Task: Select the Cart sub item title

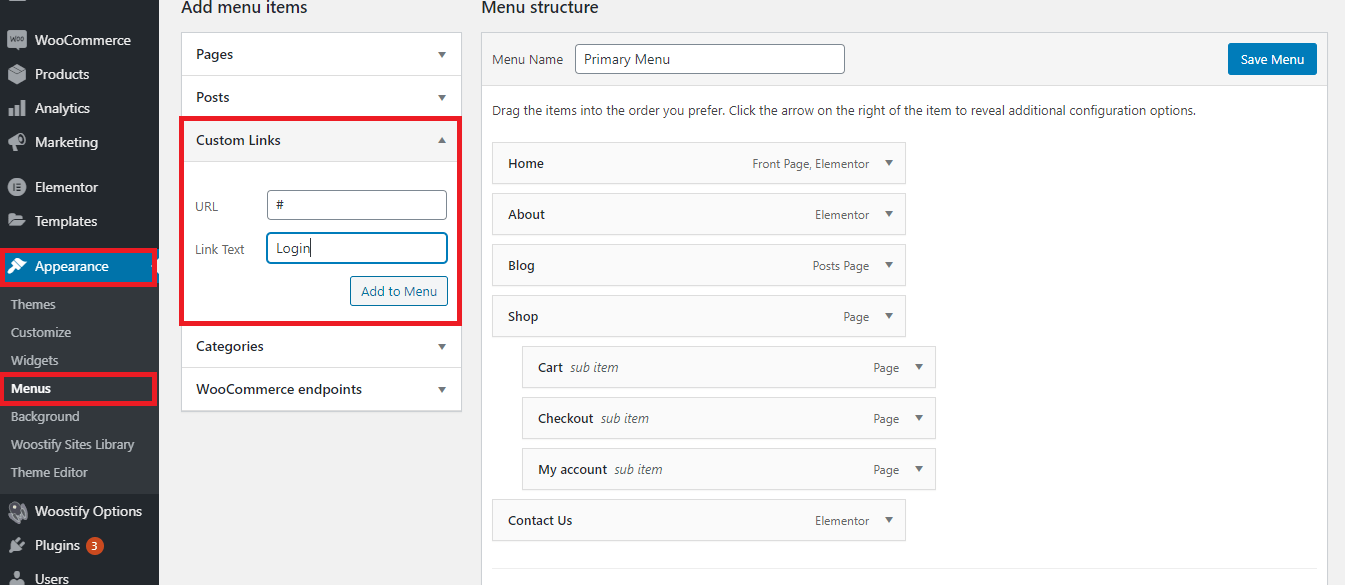Action: pyautogui.click(x=550, y=367)
